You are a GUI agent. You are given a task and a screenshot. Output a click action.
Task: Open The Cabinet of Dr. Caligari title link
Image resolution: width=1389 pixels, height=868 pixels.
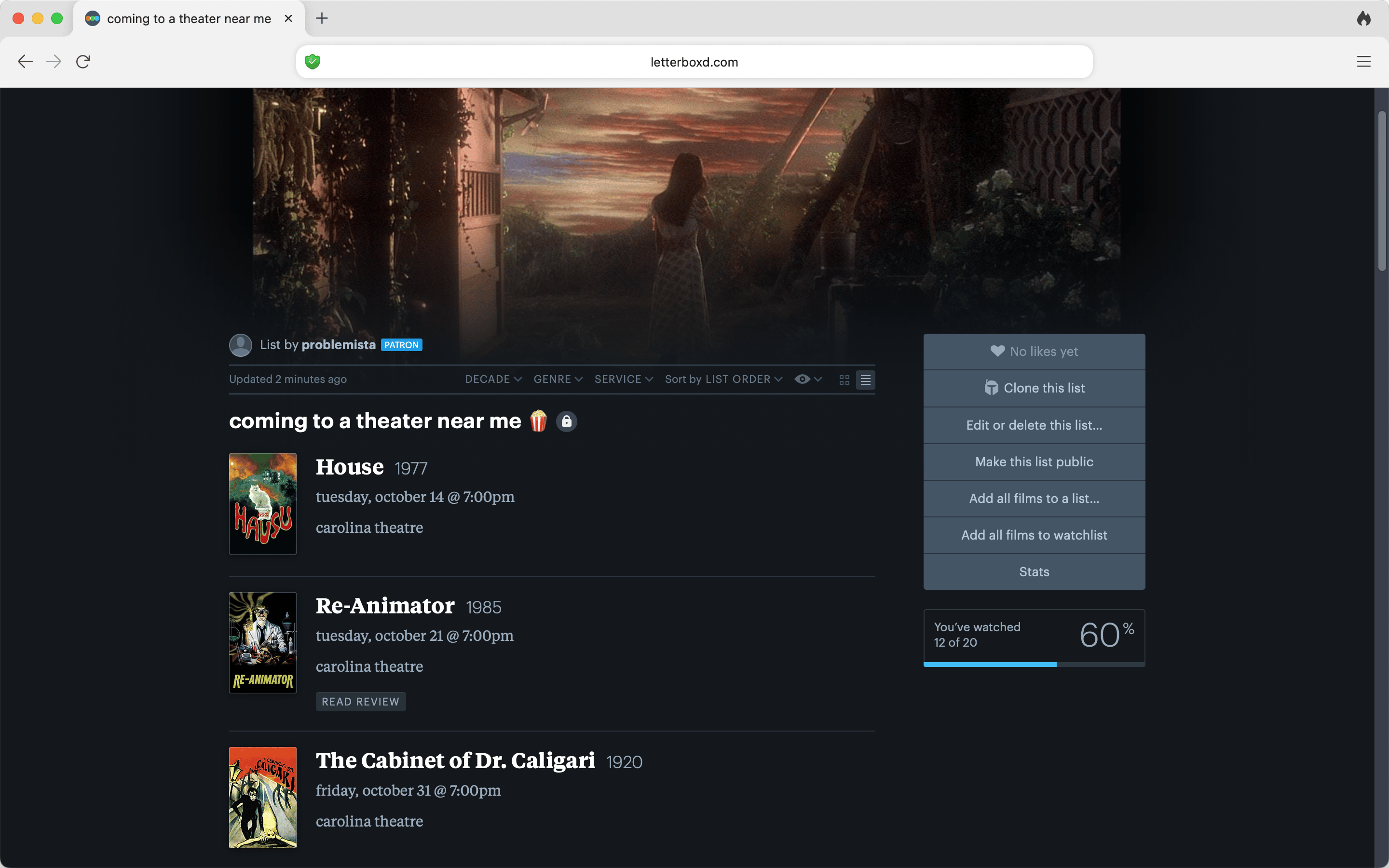coord(455,761)
